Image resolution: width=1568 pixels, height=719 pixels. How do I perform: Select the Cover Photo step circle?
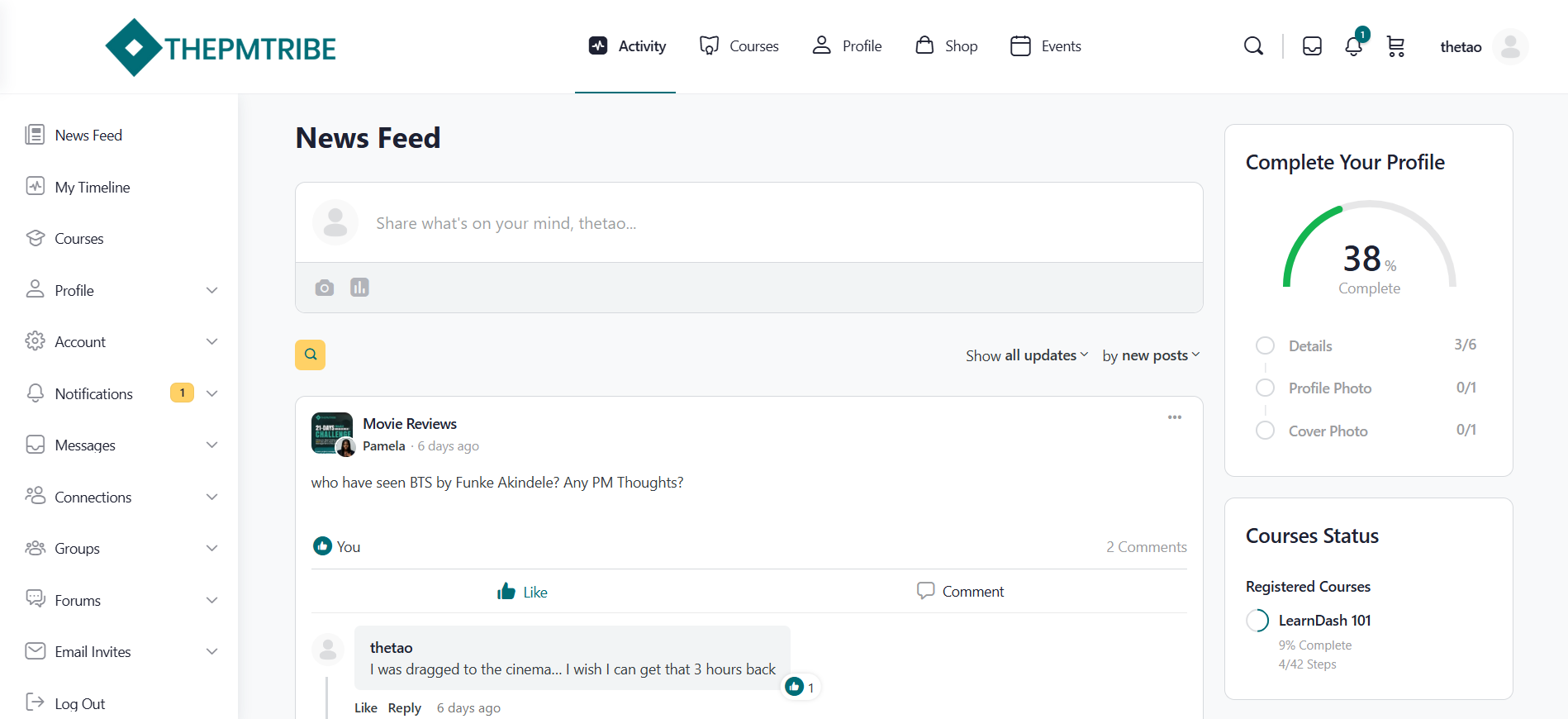(x=1265, y=431)
